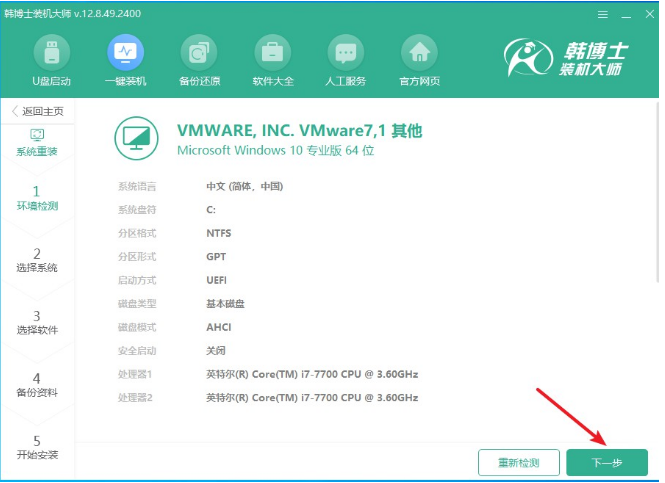Click Microsoft Windows 10 专业版 64 位 text

click(276, 151)
